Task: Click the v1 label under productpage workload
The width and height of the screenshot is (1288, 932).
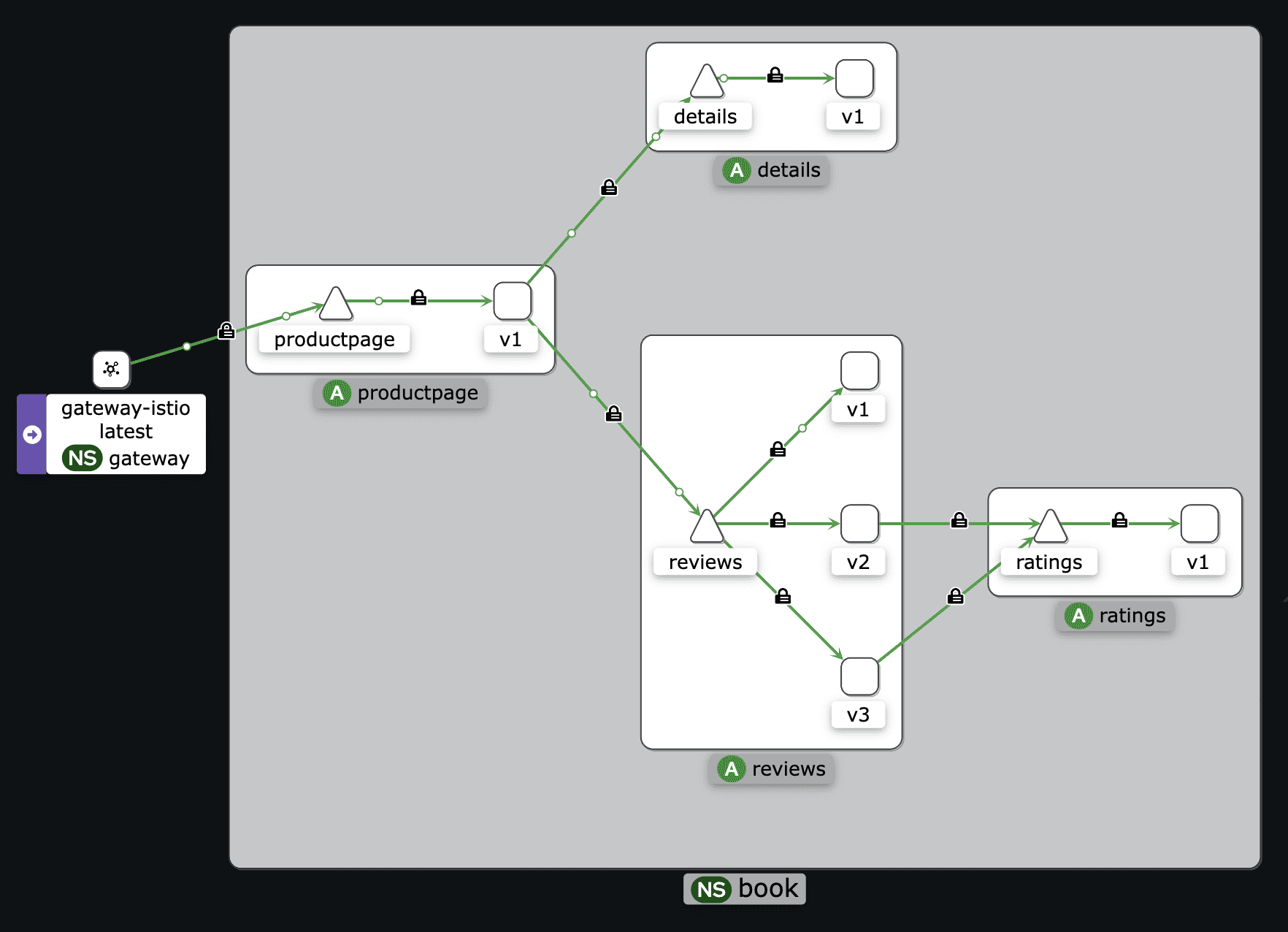Action: point(510,340)
